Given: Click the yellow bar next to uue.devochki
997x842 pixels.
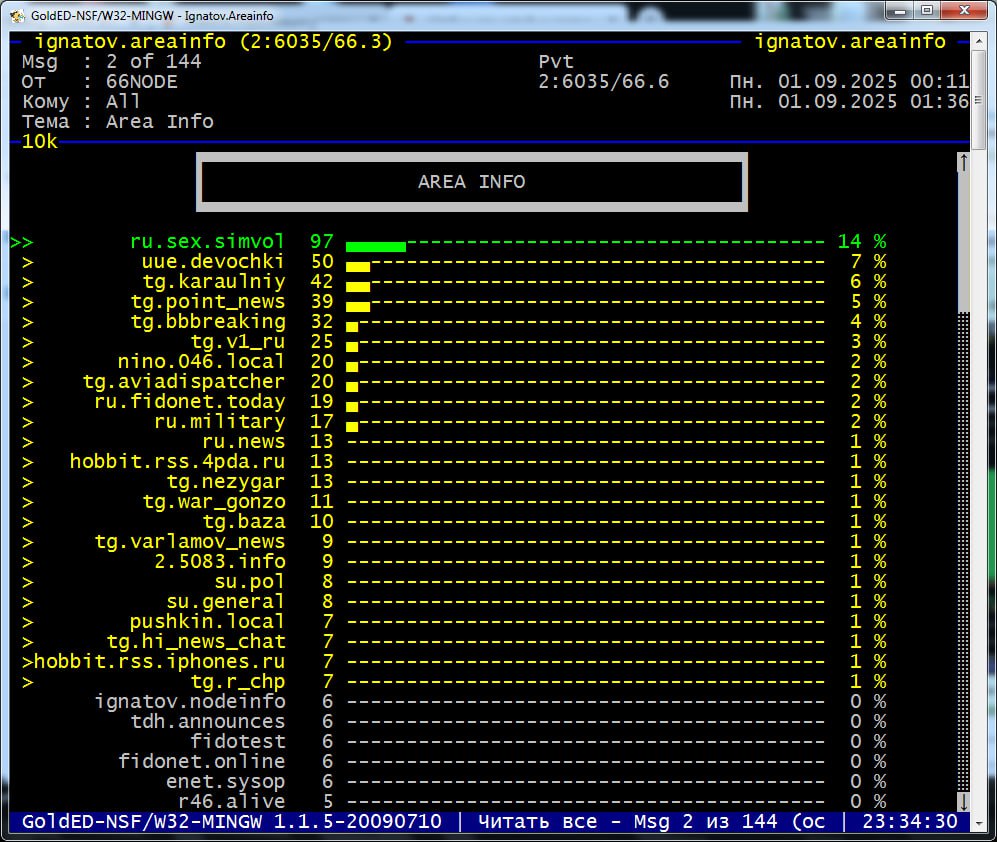Looking at the screenshot, I should coord(358,266).
